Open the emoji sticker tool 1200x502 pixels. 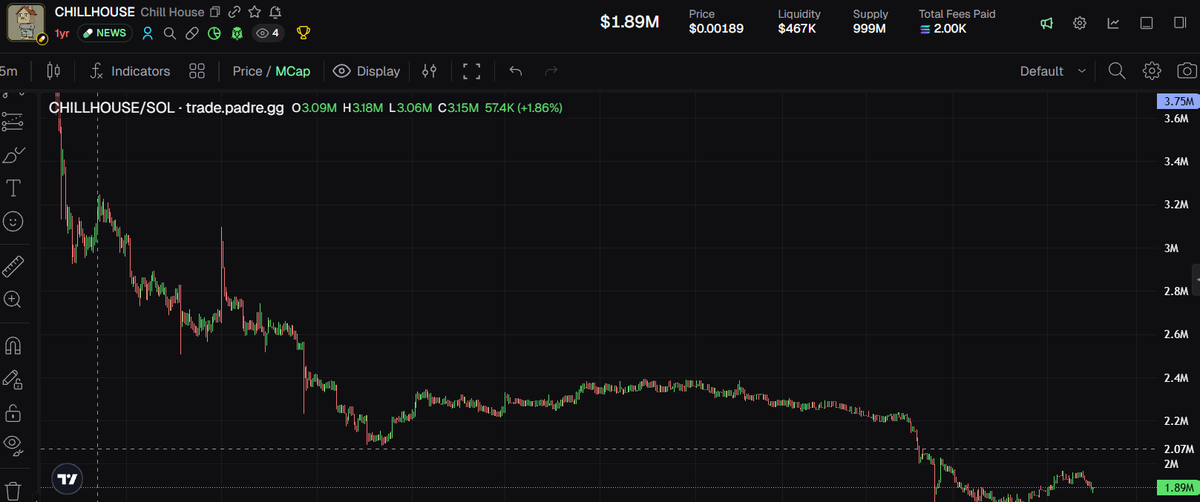click(14, 221)
